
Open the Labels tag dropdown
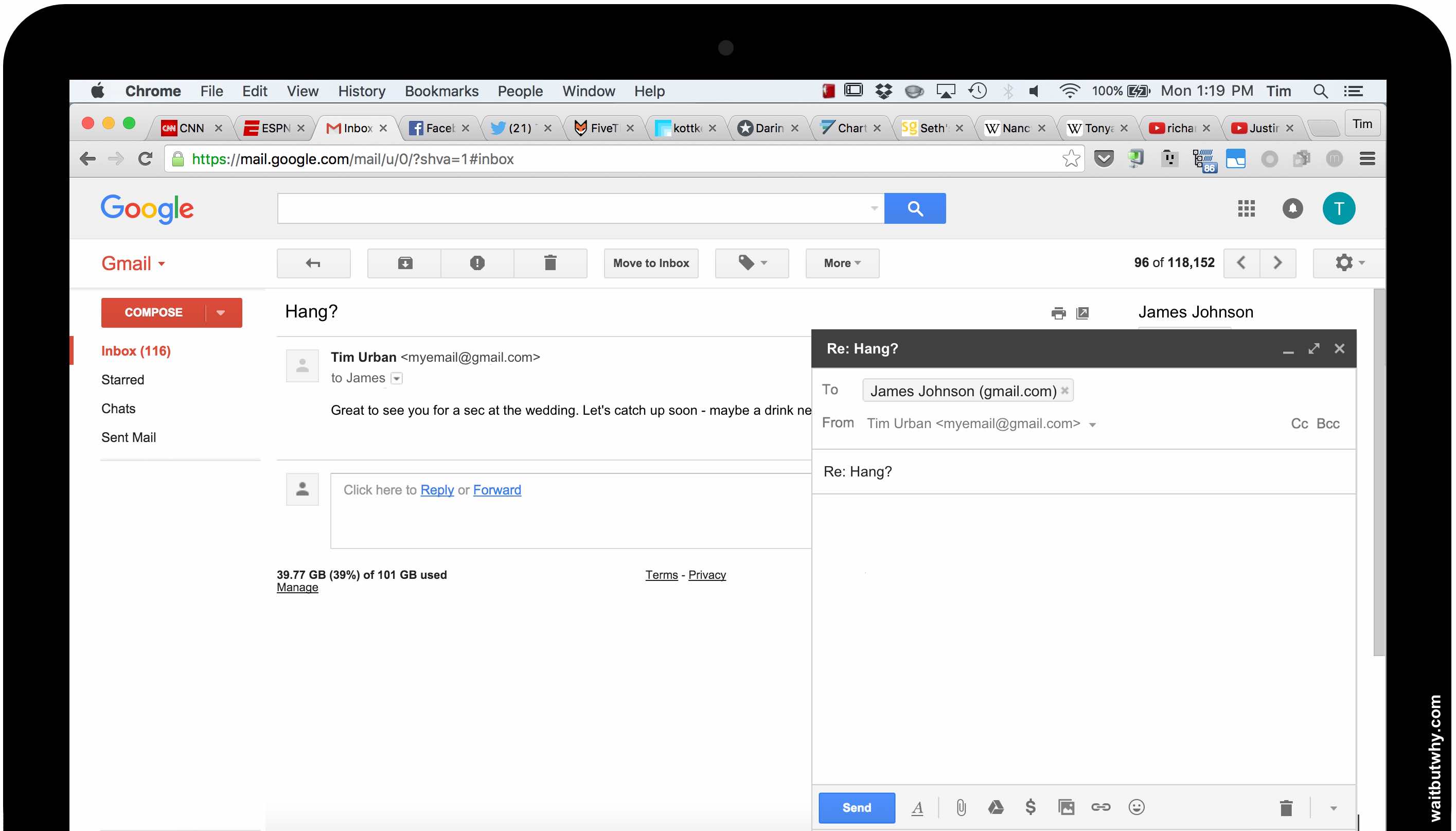click(751, 263)
